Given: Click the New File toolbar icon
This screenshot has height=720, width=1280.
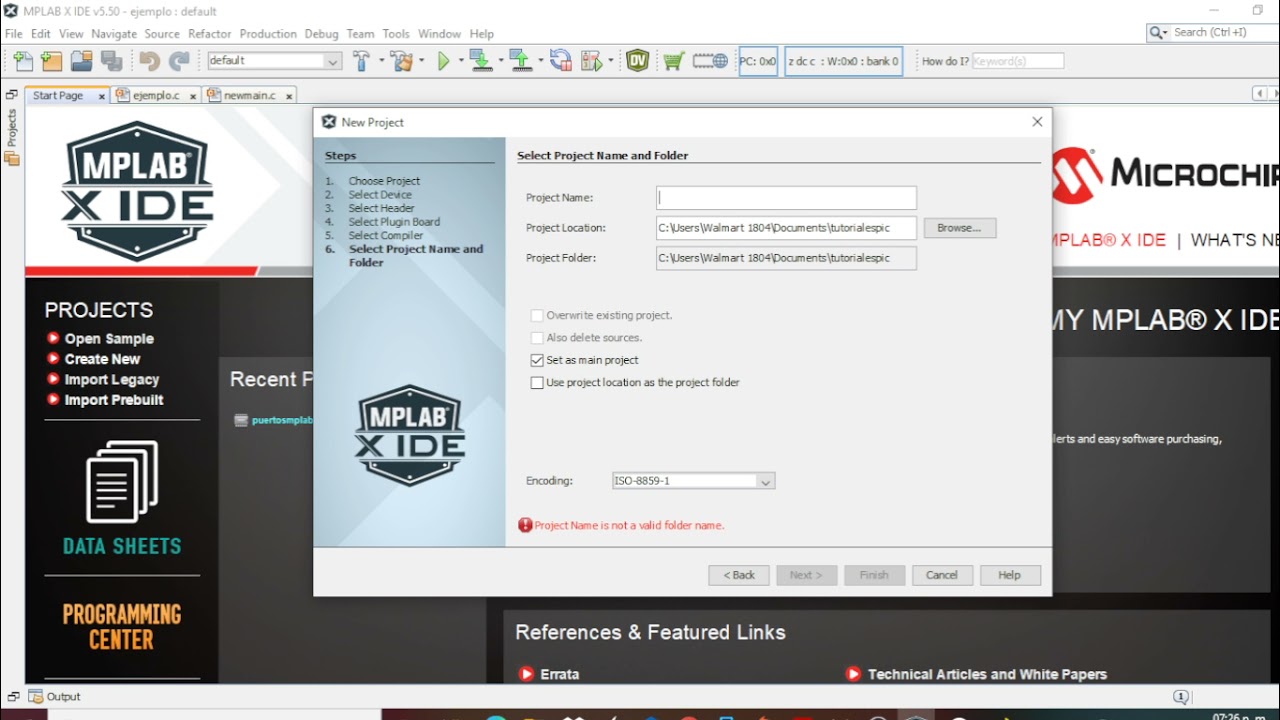Looking at the screenshot, I should [x=23, y=61].
